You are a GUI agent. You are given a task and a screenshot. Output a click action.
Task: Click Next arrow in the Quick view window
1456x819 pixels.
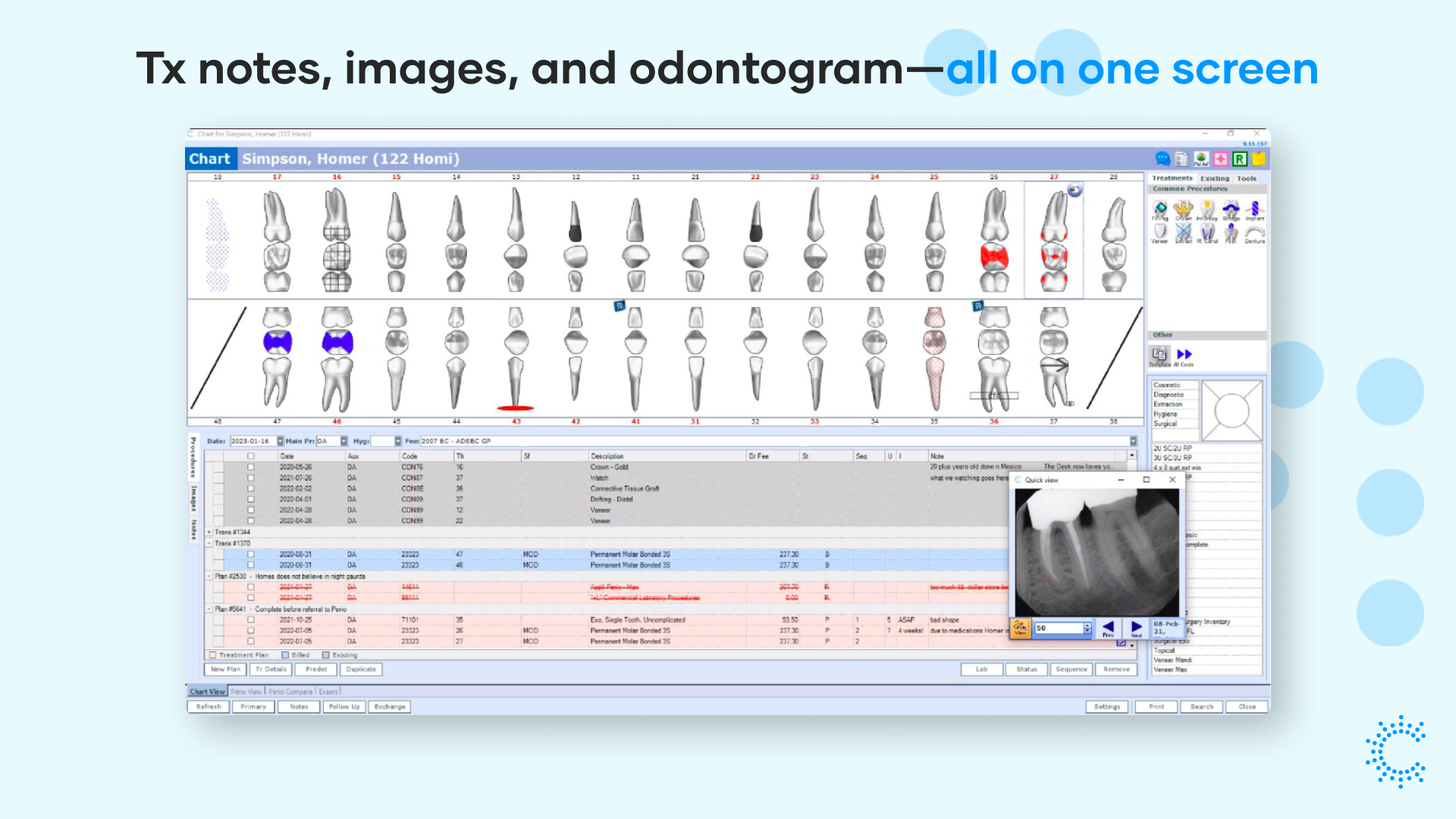[1135, 628]
